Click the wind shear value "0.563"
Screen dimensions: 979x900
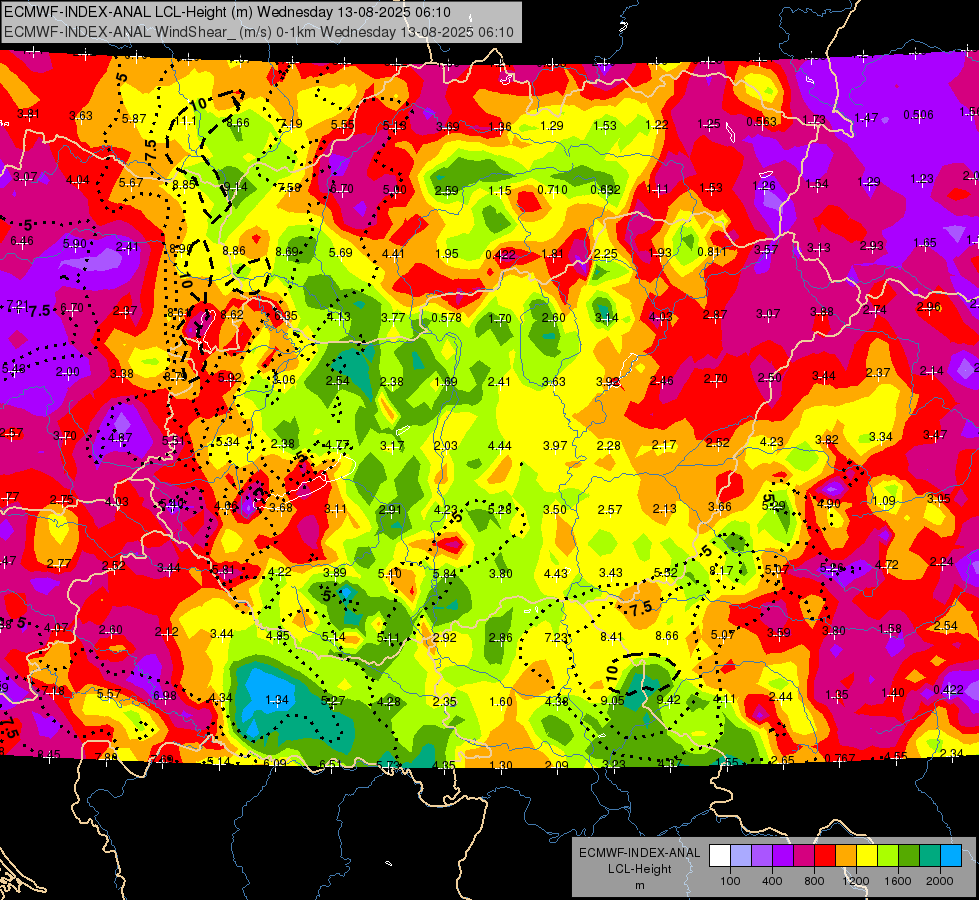click(762, 122)
